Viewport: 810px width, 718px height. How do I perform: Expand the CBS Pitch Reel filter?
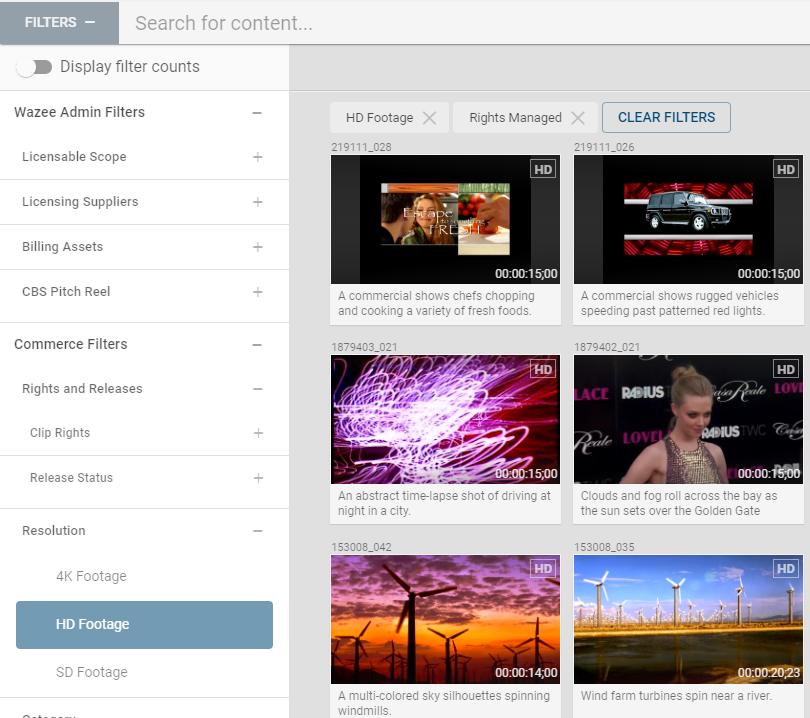258,292
